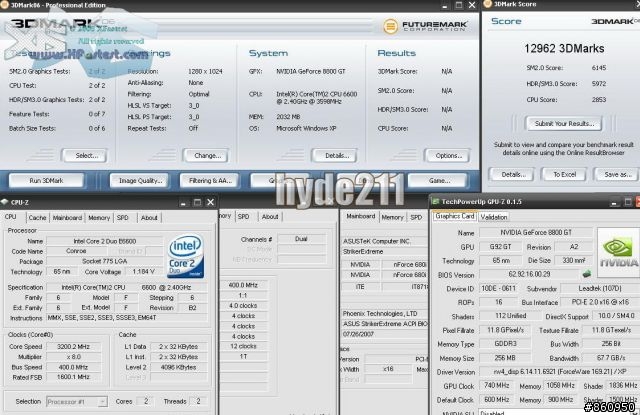The height and width of the screenshot is (415, 640).
Task: Click Select... under the Tests section
Action: 85,155
